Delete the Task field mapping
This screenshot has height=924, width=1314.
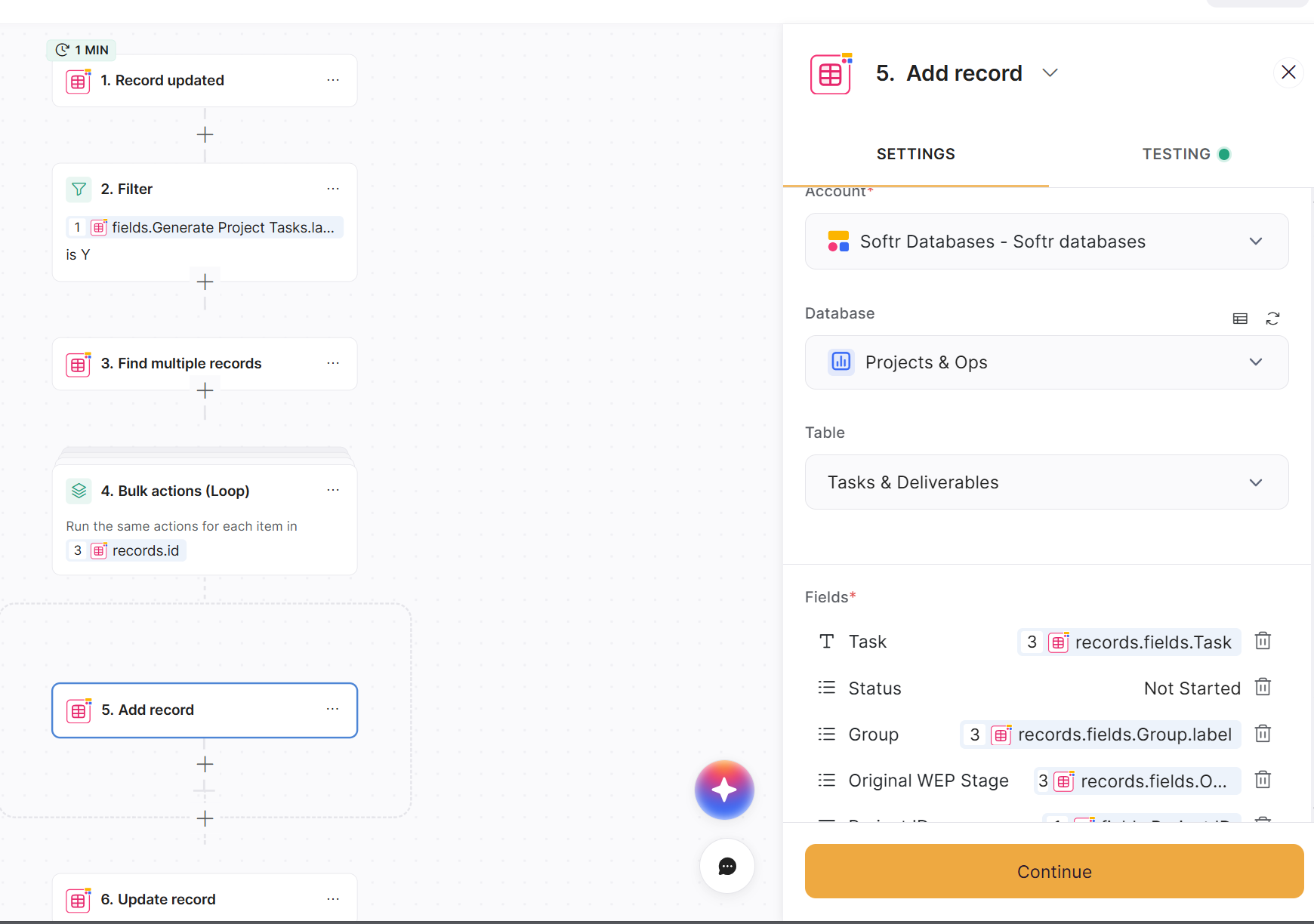1263,642
